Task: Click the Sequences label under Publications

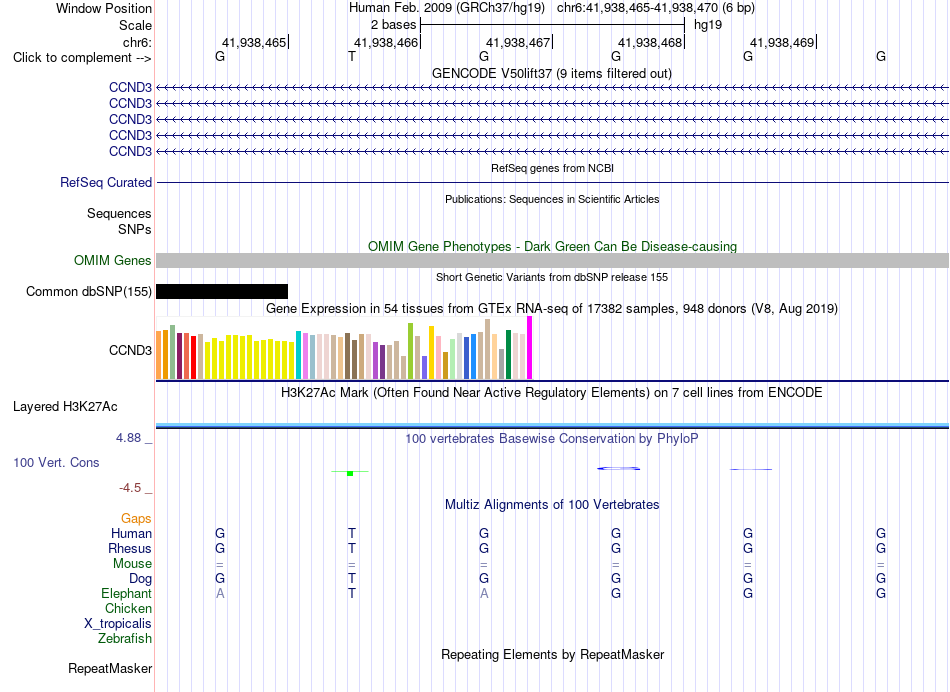Action: [x=119, y=213]
